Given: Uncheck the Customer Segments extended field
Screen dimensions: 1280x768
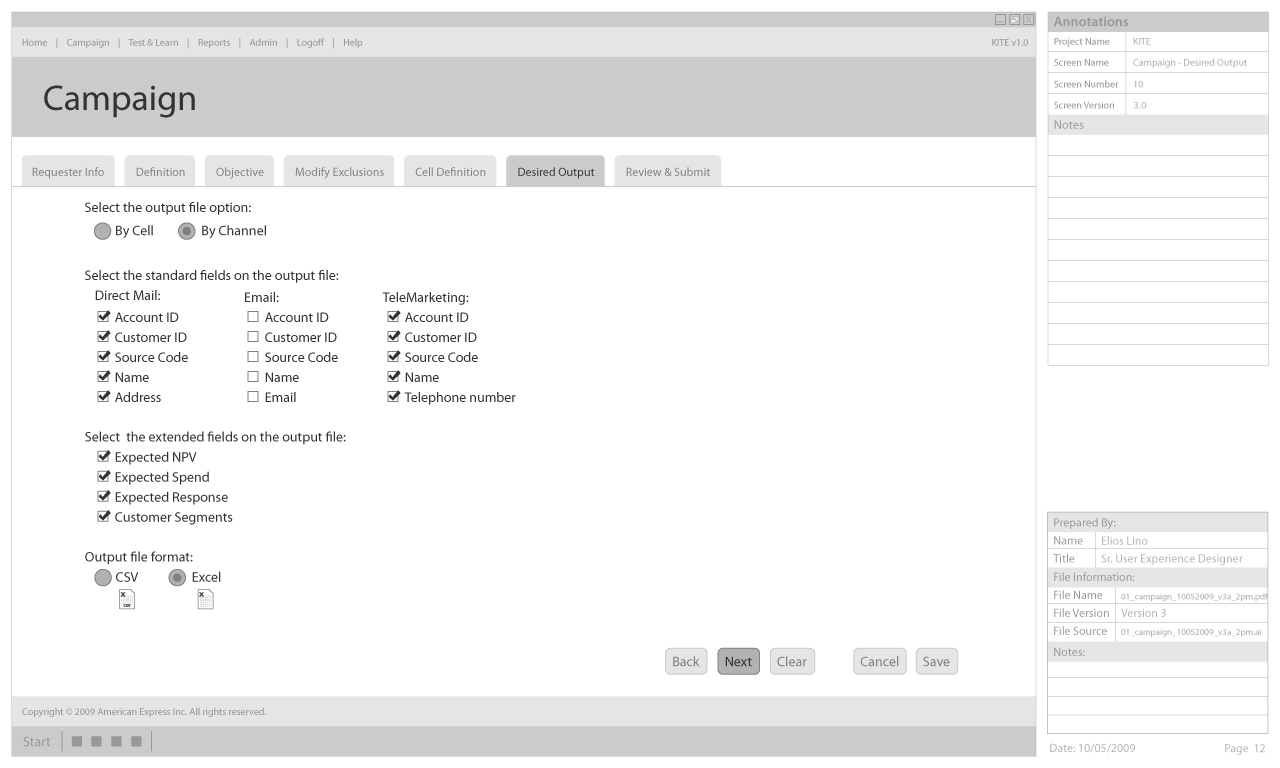Looking at the screenshot, I should [x=103, y=517].
